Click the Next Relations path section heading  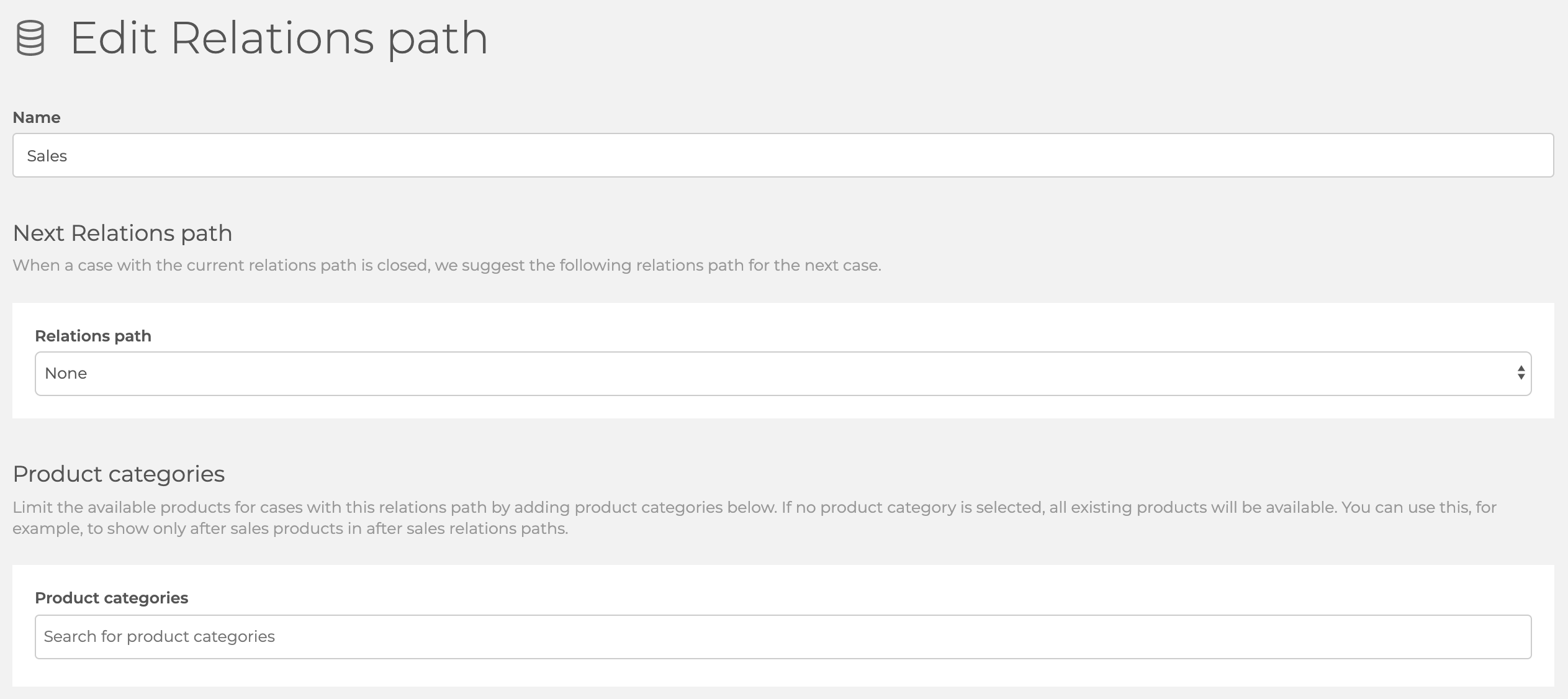coord(122,233)
